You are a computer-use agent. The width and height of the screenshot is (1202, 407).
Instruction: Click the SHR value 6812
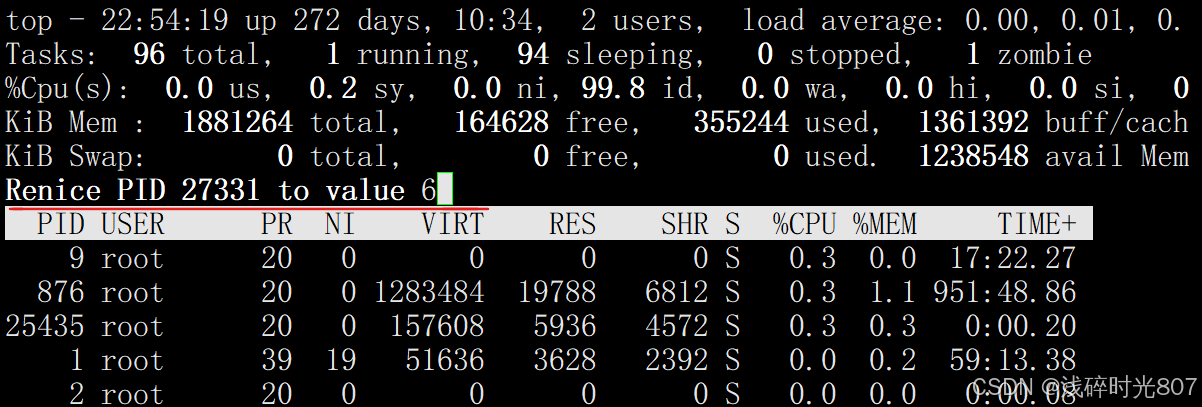(x=677, y=292)
